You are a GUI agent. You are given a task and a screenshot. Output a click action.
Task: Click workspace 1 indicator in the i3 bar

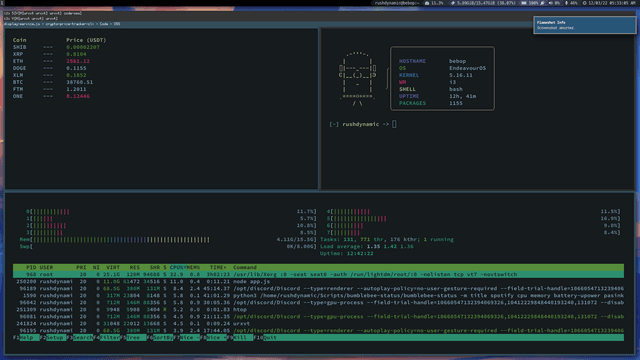point(2,3)
